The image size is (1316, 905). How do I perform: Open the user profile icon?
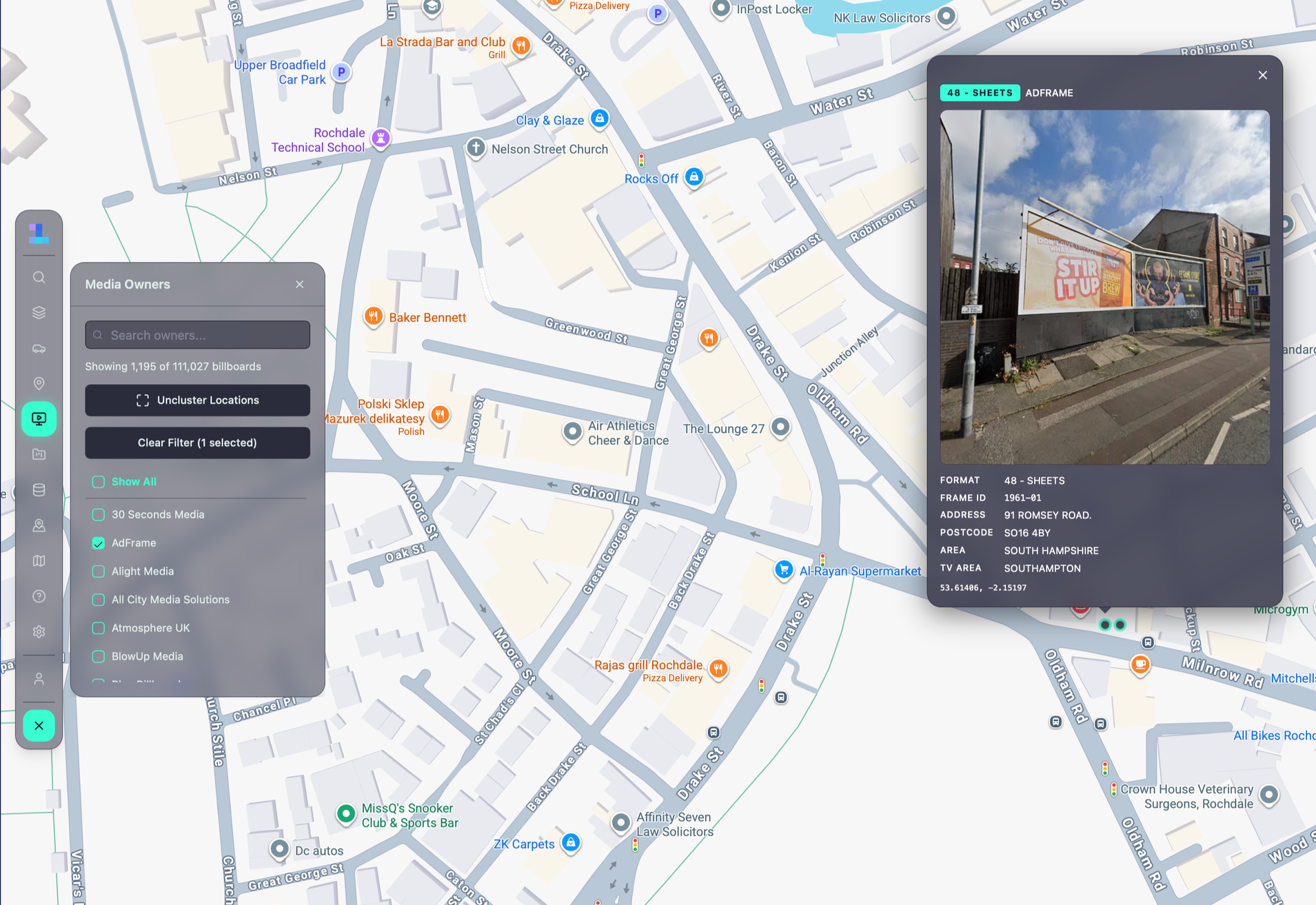tap(39, 679)
